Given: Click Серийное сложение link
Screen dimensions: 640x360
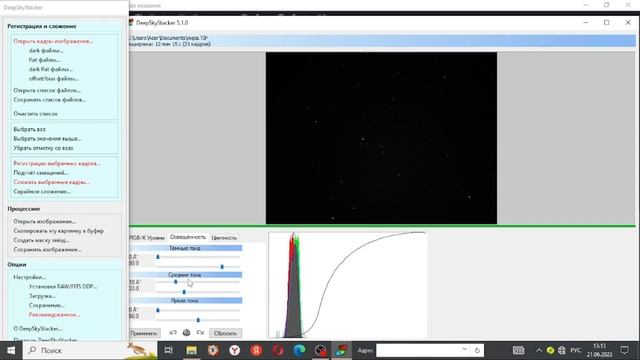Looking at the screenshot, I should [42, 191].
